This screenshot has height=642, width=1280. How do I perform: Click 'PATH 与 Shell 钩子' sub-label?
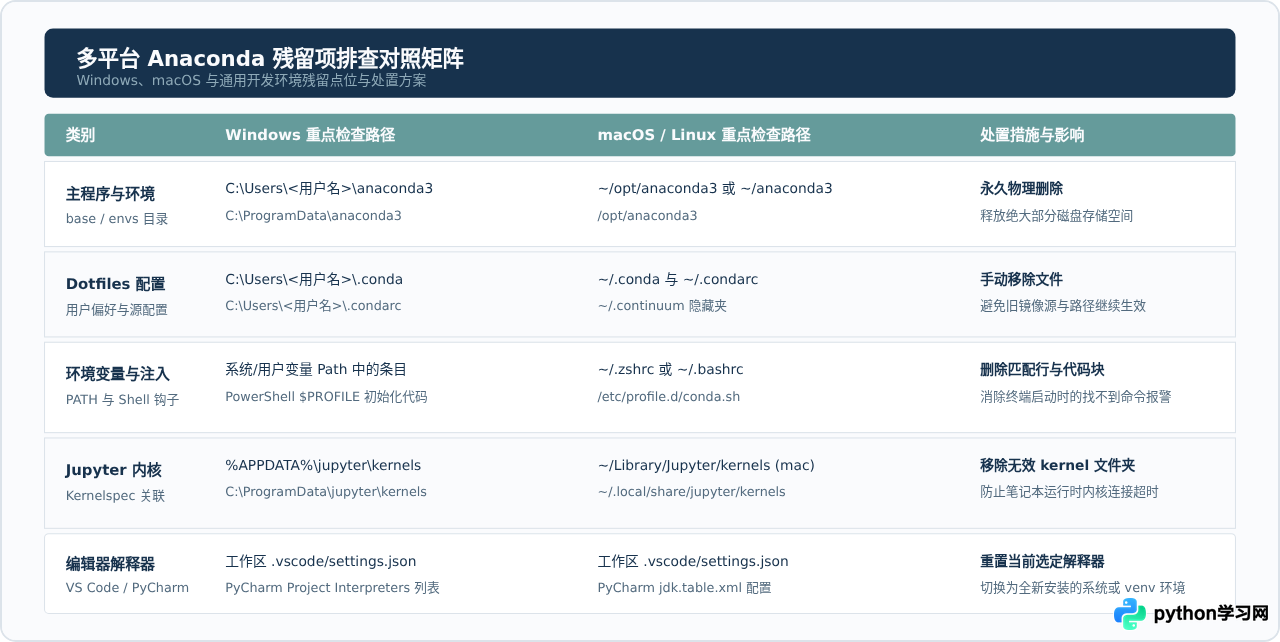click(123, 400)
